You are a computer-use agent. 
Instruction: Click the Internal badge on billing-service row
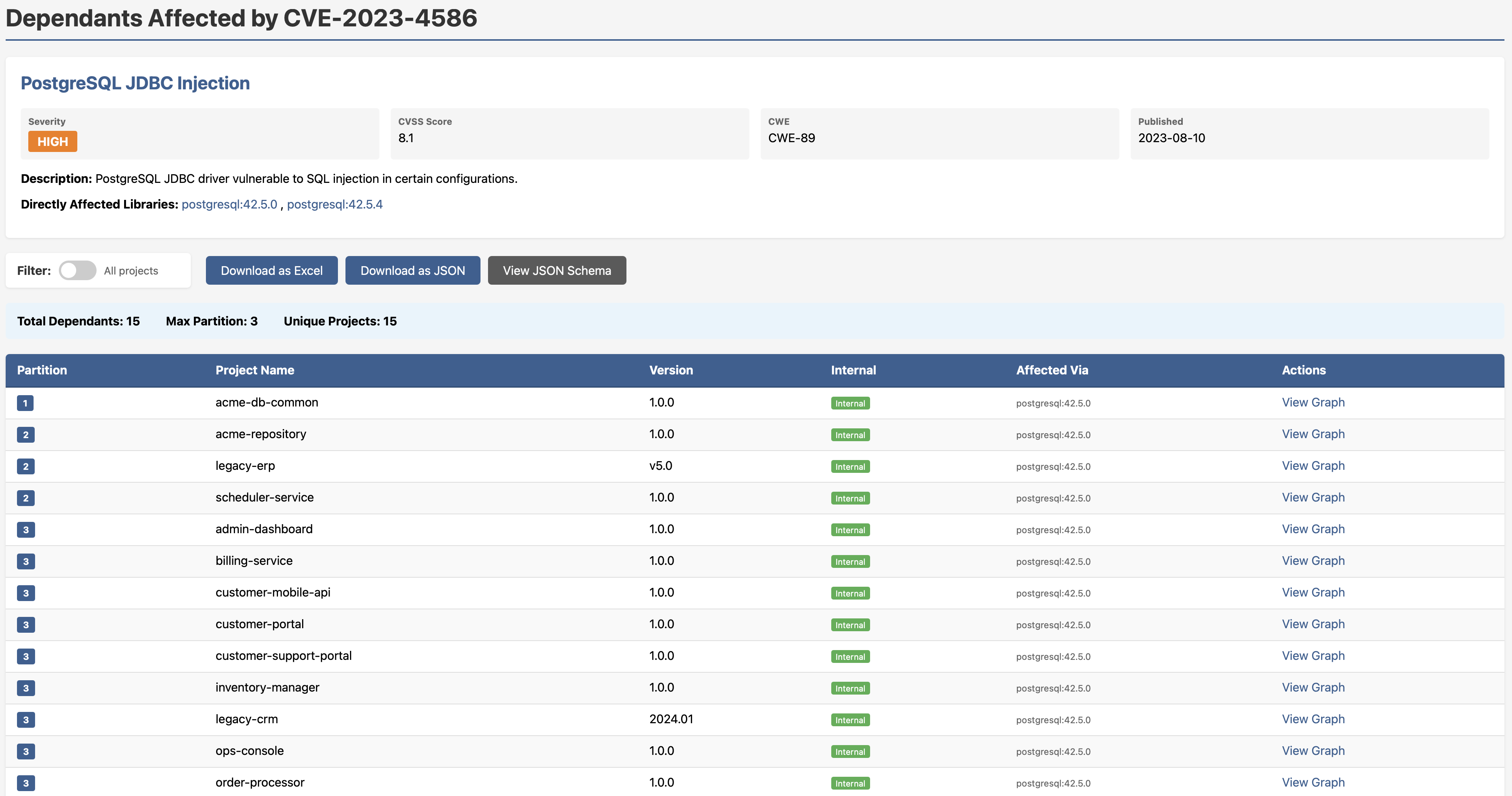[x=850, y=561]
